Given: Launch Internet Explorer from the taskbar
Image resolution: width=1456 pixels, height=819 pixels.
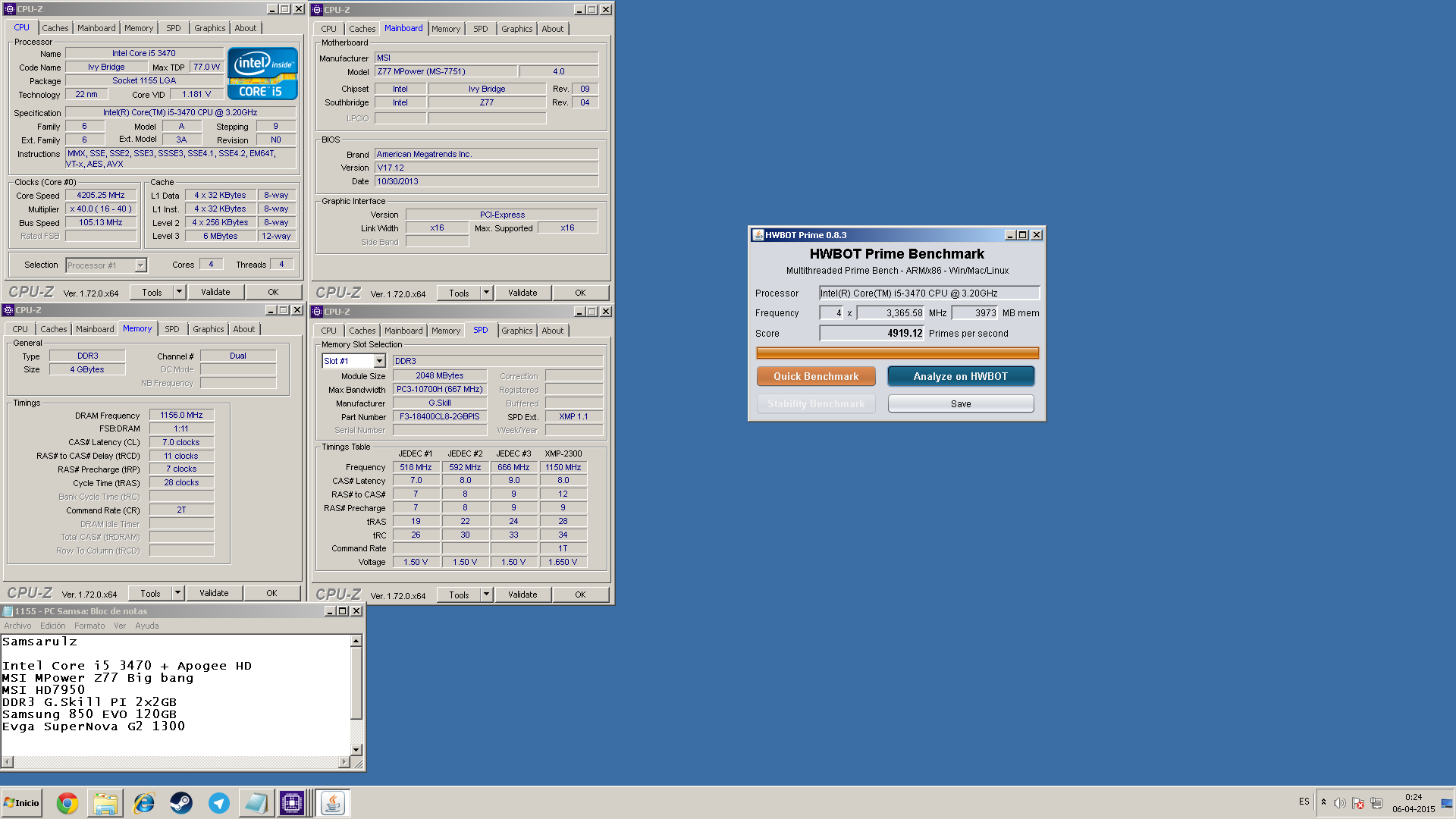Looking at the screenshot, I should coord(143,803).
